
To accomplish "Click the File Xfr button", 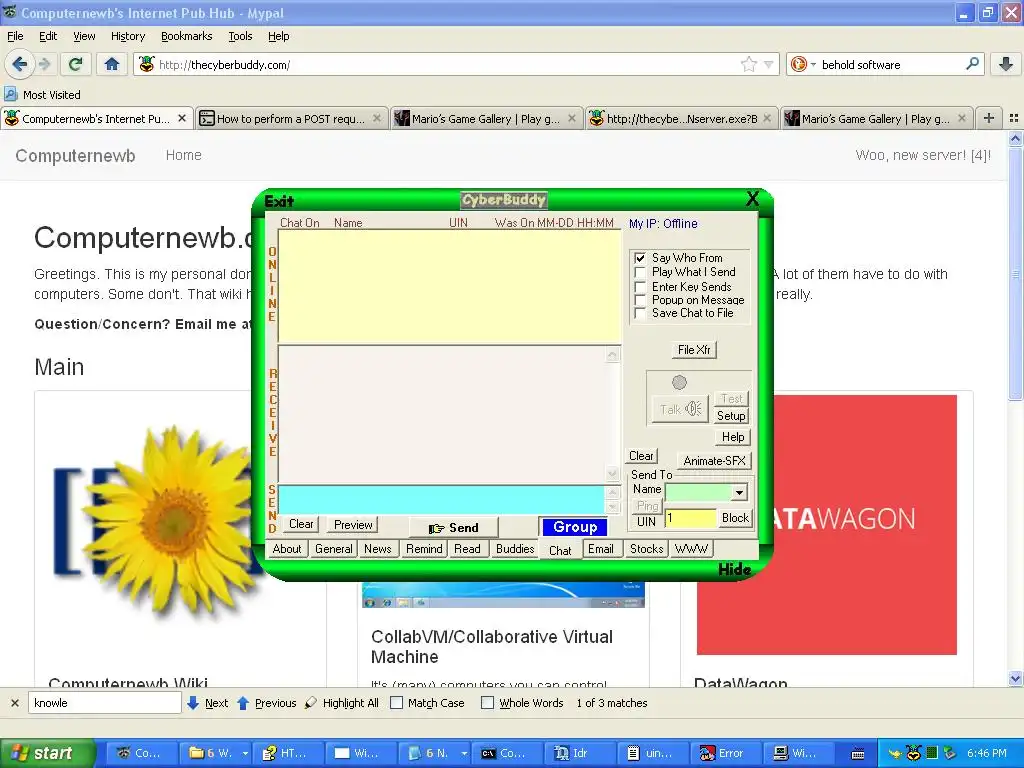I will tap(694, 349).
